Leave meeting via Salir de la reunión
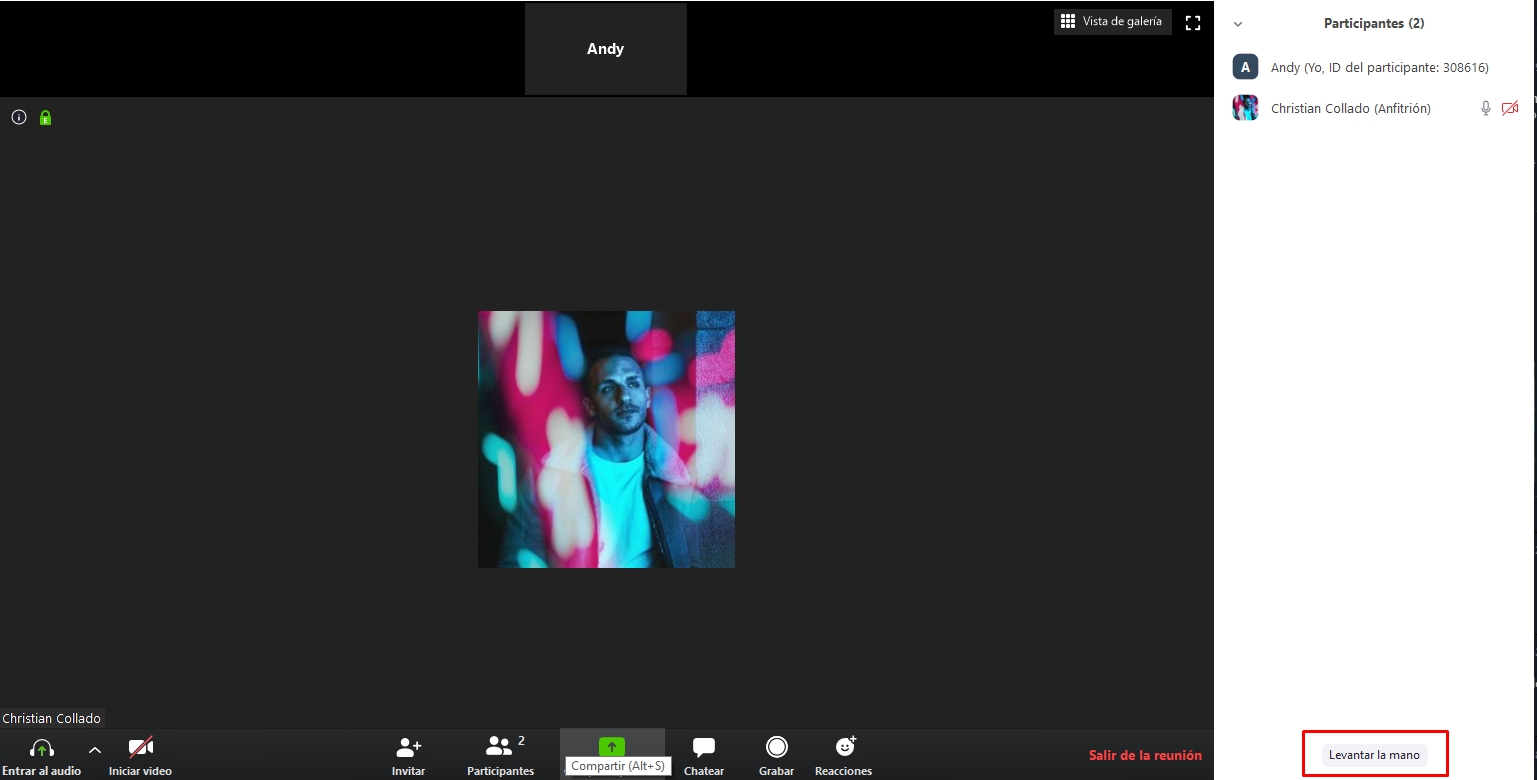1537x780 pixels. (x=1145, y=755)
